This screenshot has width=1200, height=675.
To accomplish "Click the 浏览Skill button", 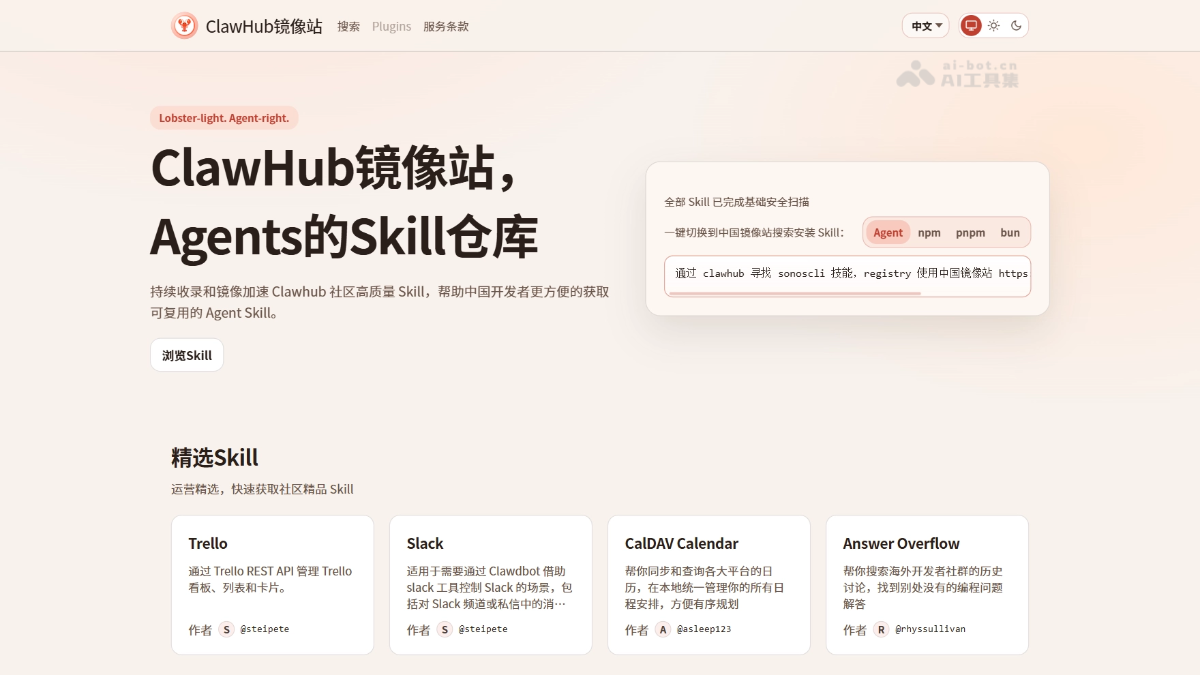I will (x=187, y=355).
